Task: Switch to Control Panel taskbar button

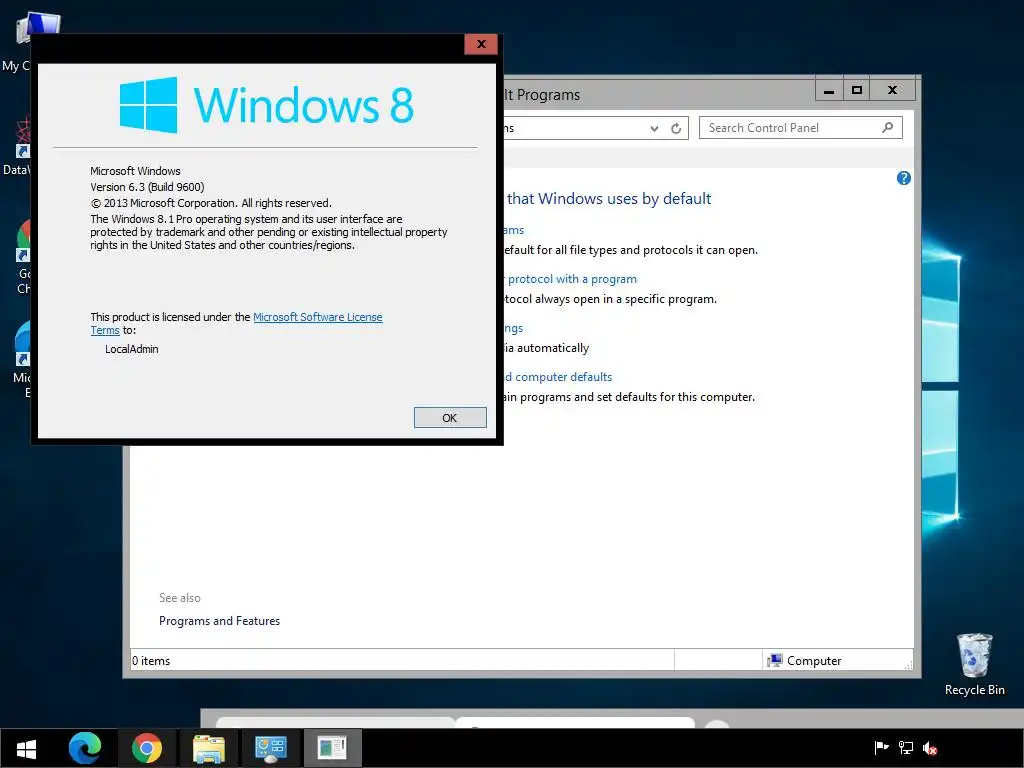Action: (x=270, y=748)
